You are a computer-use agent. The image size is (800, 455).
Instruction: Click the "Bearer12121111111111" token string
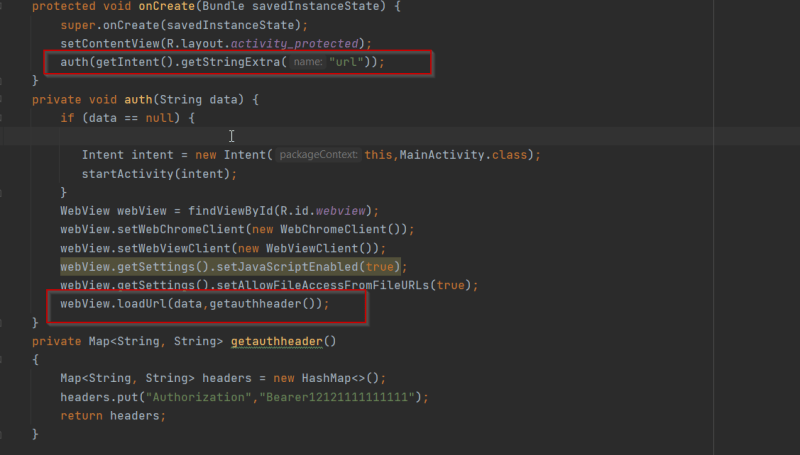[337, 396]
